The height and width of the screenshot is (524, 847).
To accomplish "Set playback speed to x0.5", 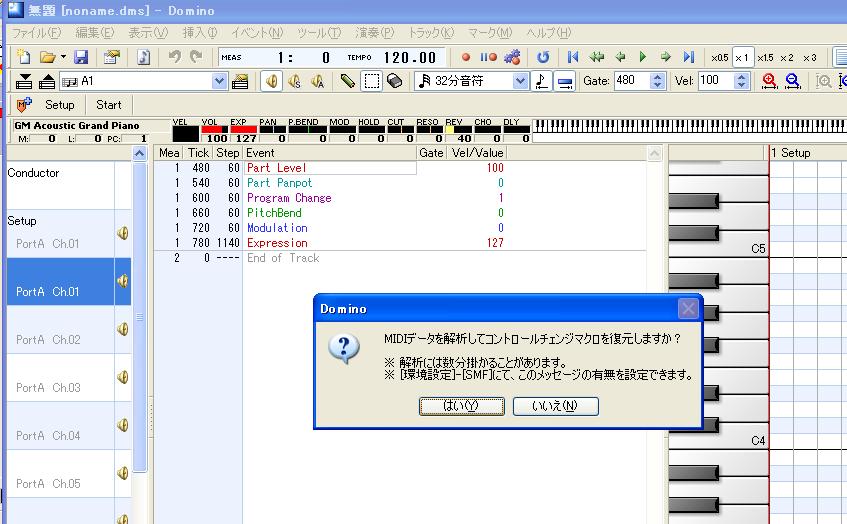I will click(x=720, y=57).
